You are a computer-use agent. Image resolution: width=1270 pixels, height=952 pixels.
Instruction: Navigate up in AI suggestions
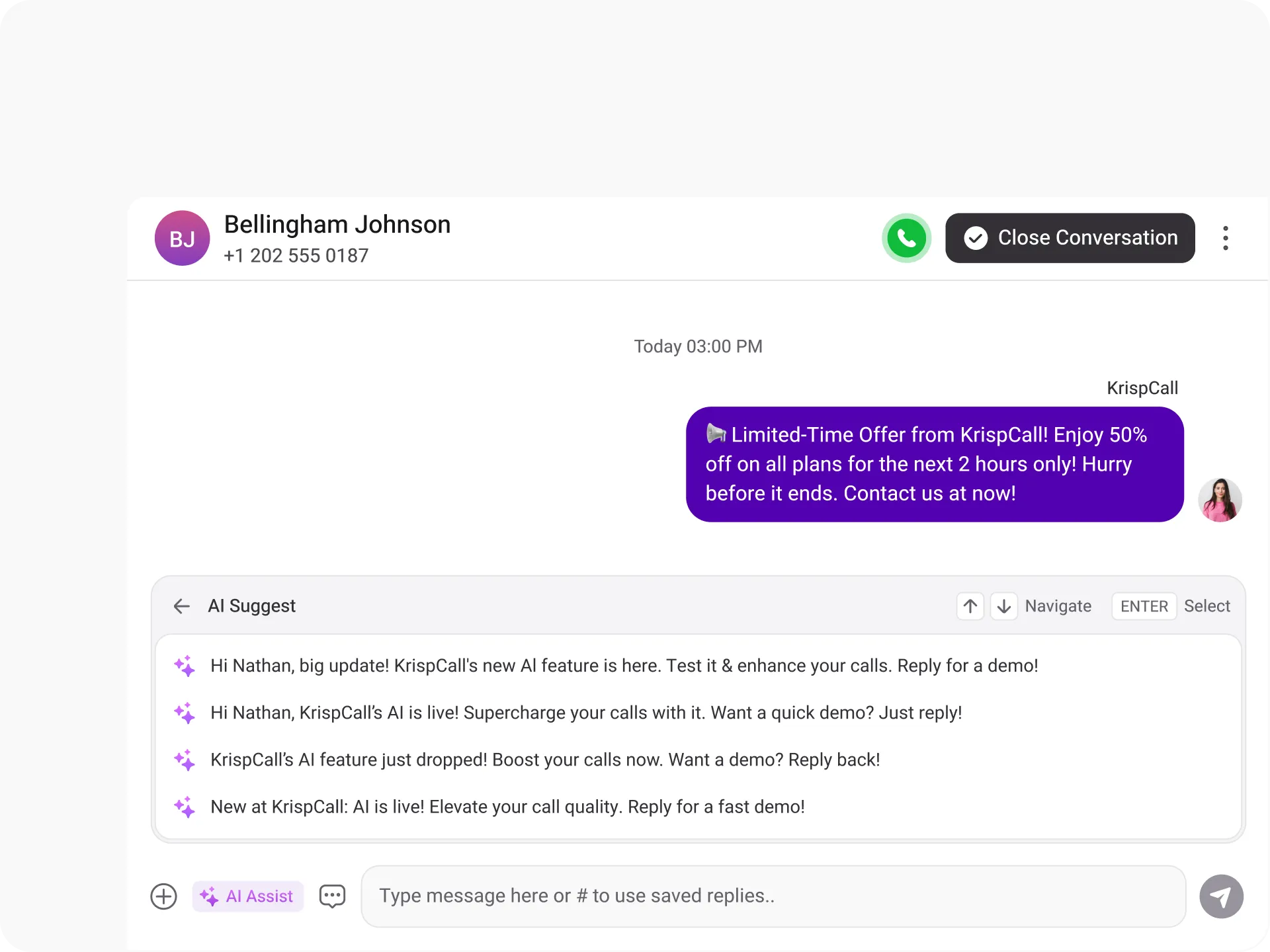pos(970,606)
